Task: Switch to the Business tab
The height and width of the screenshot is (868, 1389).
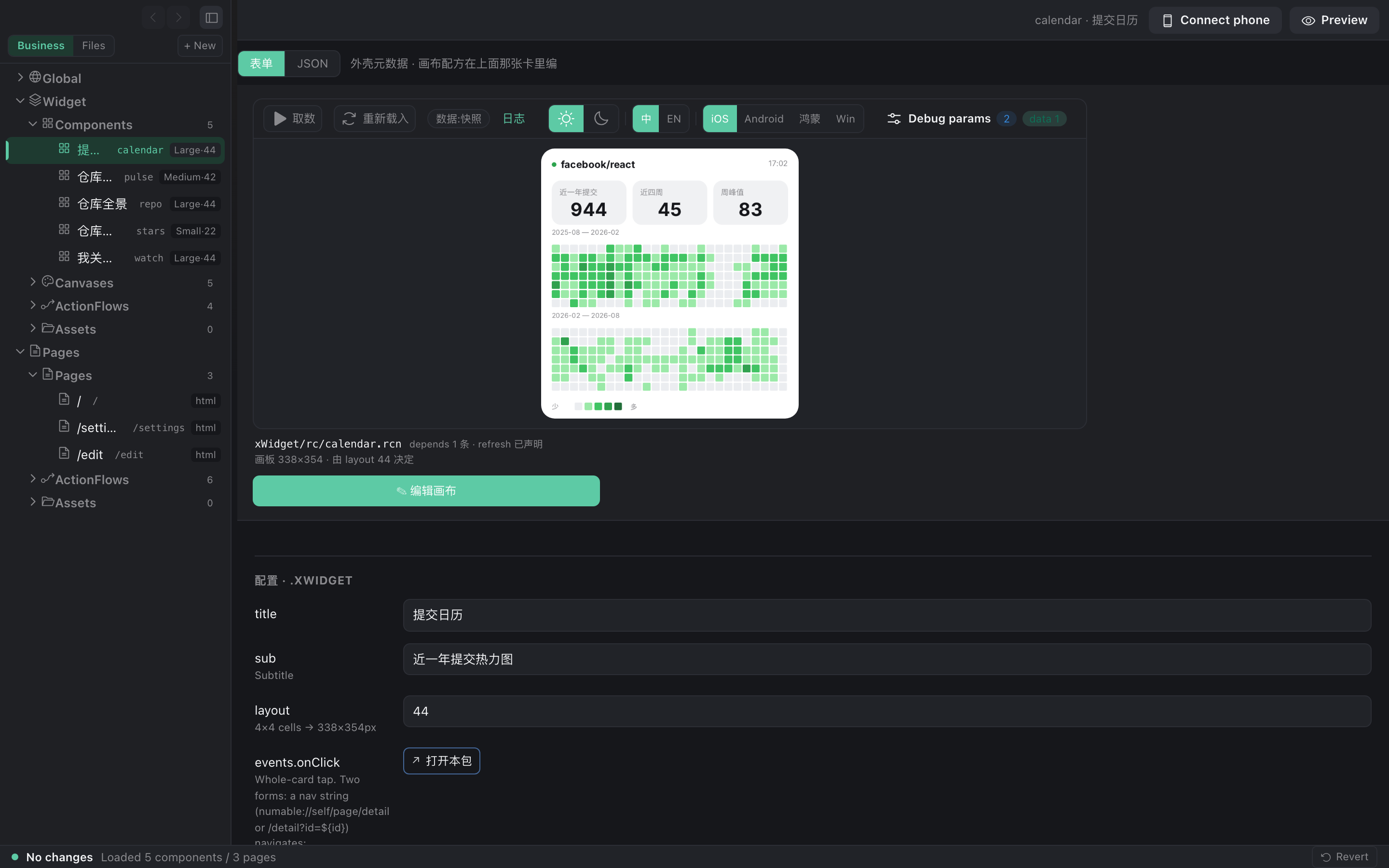Action: 41,46
